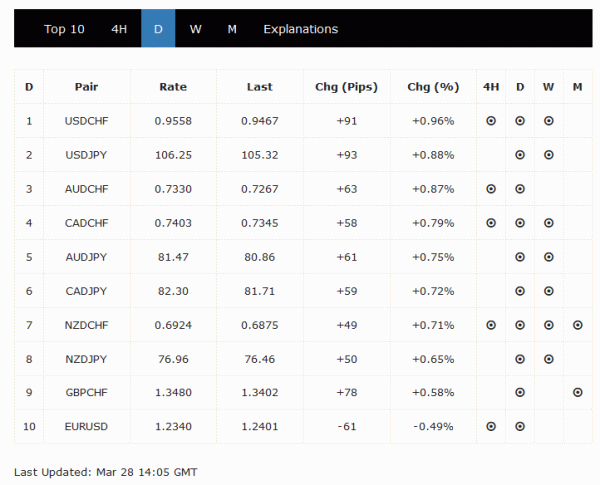Sort by Chg (Pips) column header
This screenshot has width=600, height=485.
[x=346, y=87]
